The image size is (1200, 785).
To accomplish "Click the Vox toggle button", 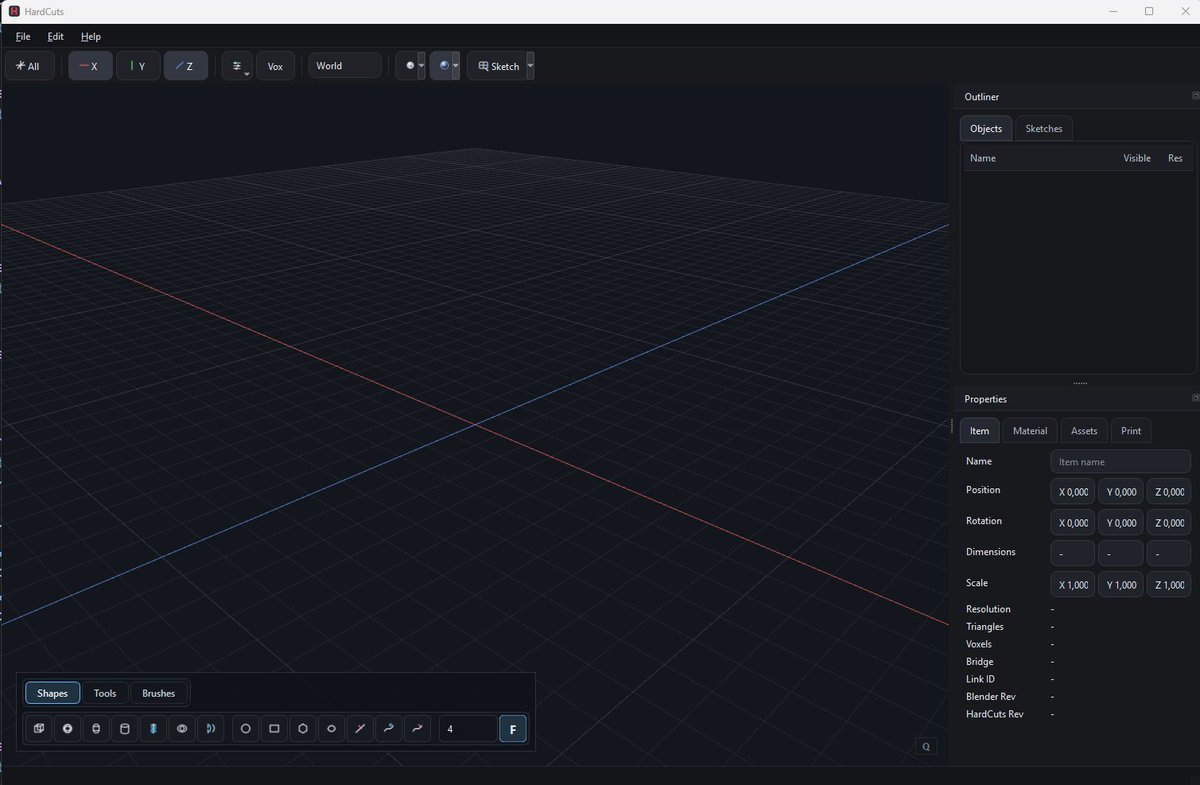I will pos(275,66).
